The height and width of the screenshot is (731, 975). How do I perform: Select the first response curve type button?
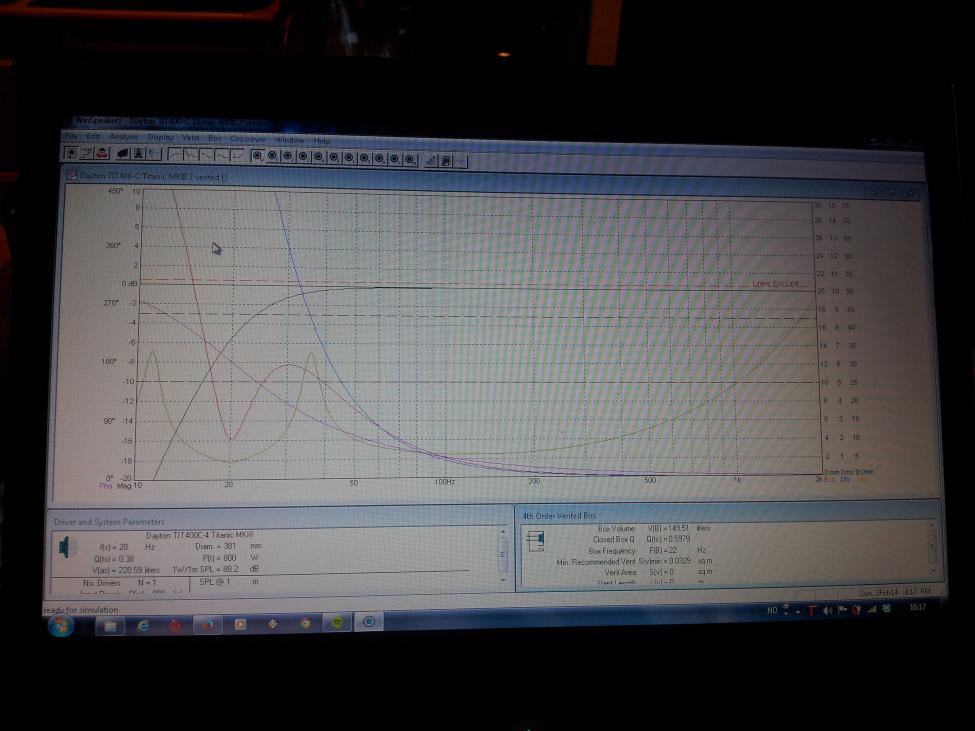coord(176,154)
